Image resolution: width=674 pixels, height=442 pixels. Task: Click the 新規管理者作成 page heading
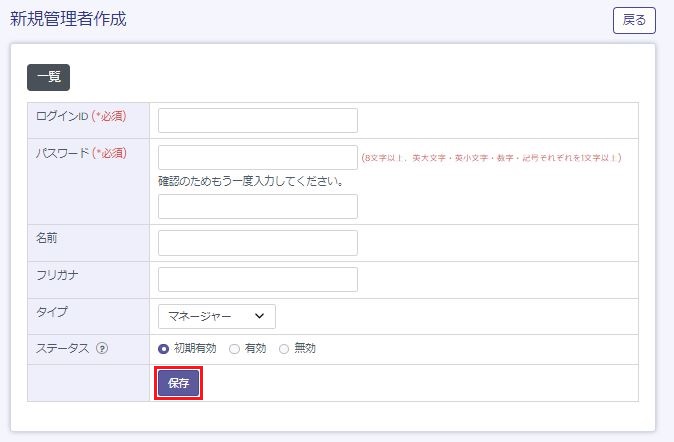click(68, 19)
